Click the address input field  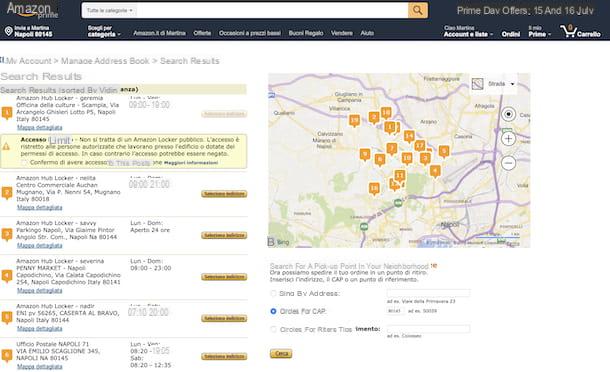[428, 293]
